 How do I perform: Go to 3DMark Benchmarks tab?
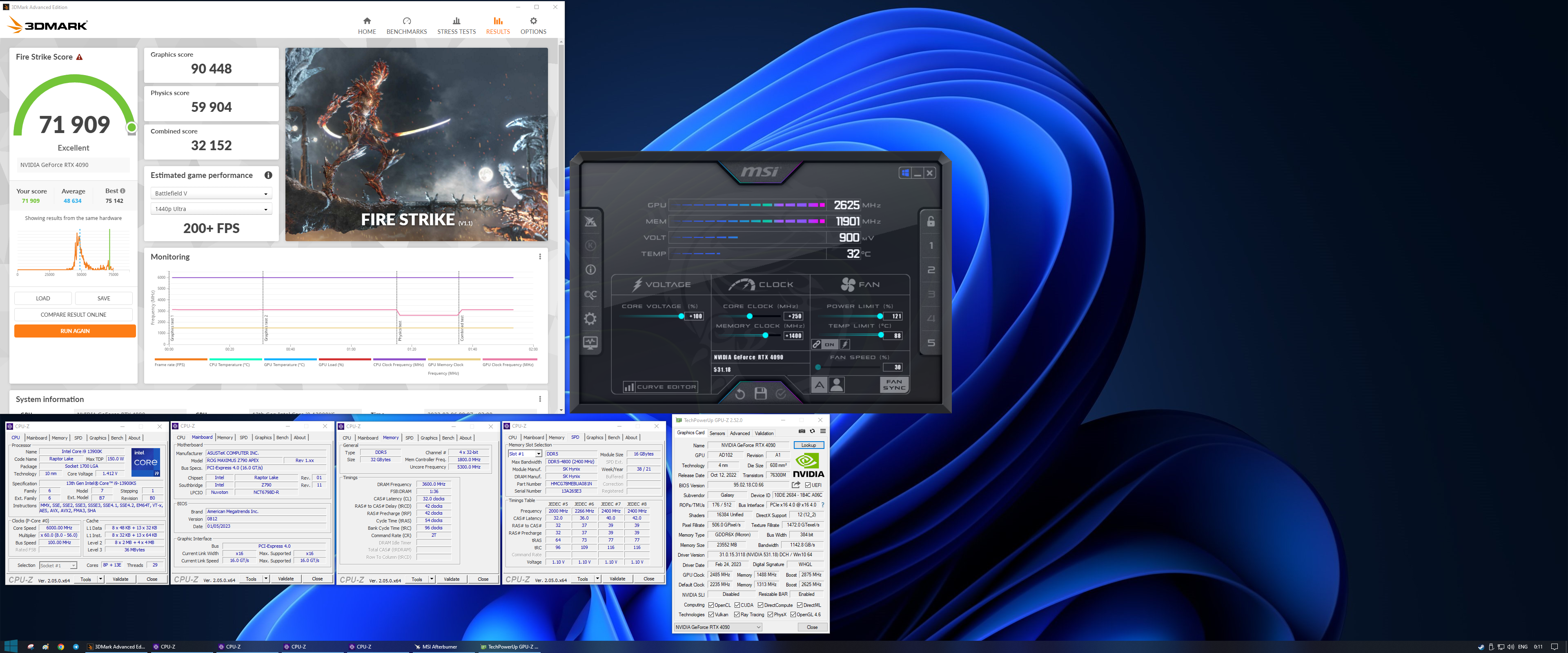coord(407,26)
